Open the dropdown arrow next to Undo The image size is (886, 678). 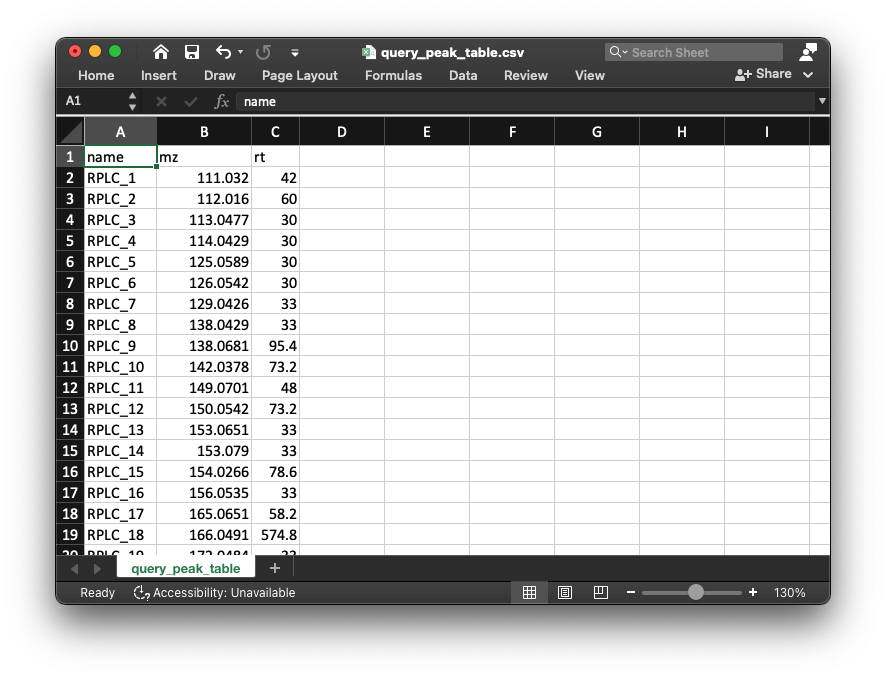point(240,52)
